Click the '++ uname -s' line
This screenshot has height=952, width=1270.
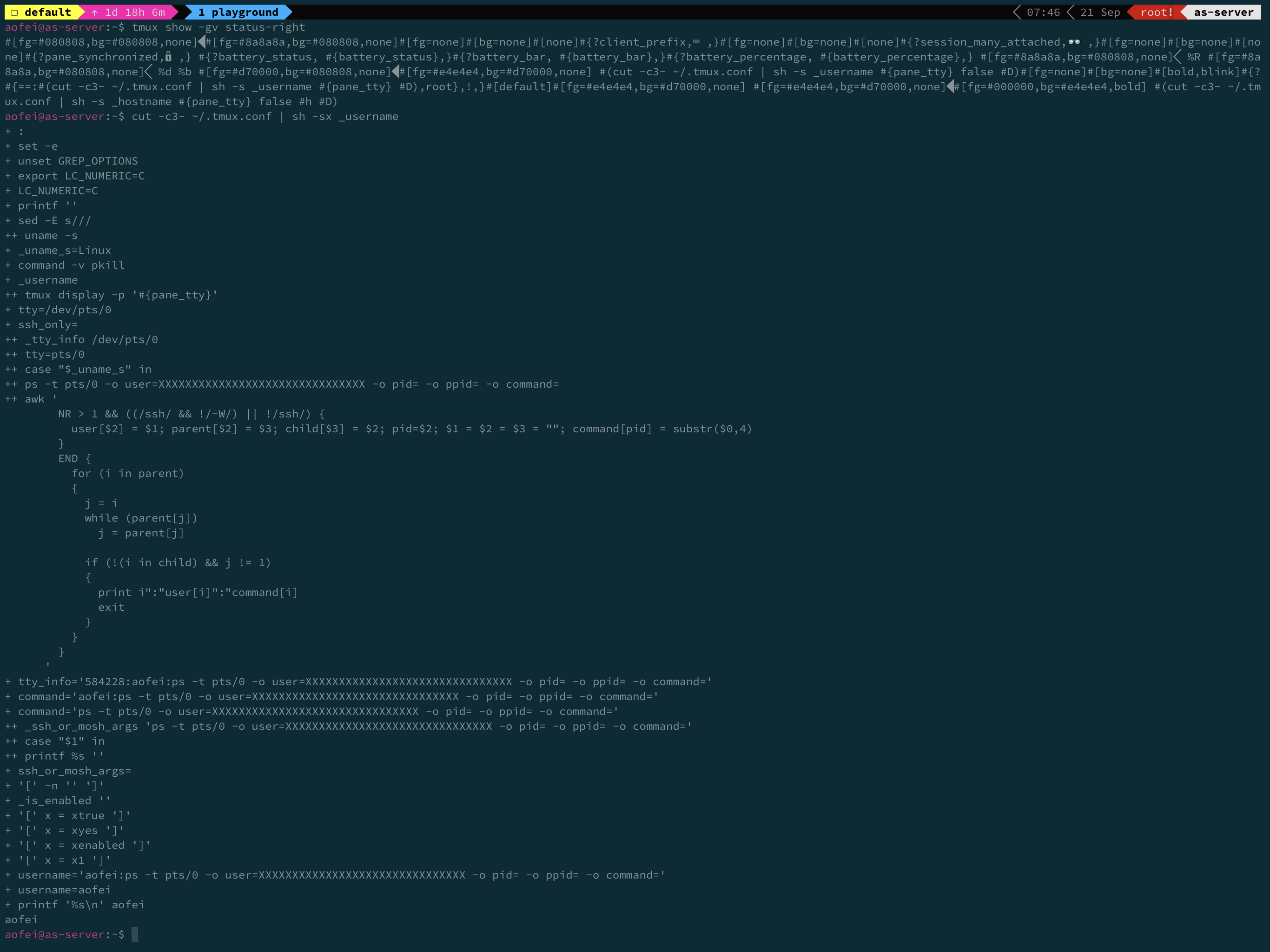pos(41,235)
